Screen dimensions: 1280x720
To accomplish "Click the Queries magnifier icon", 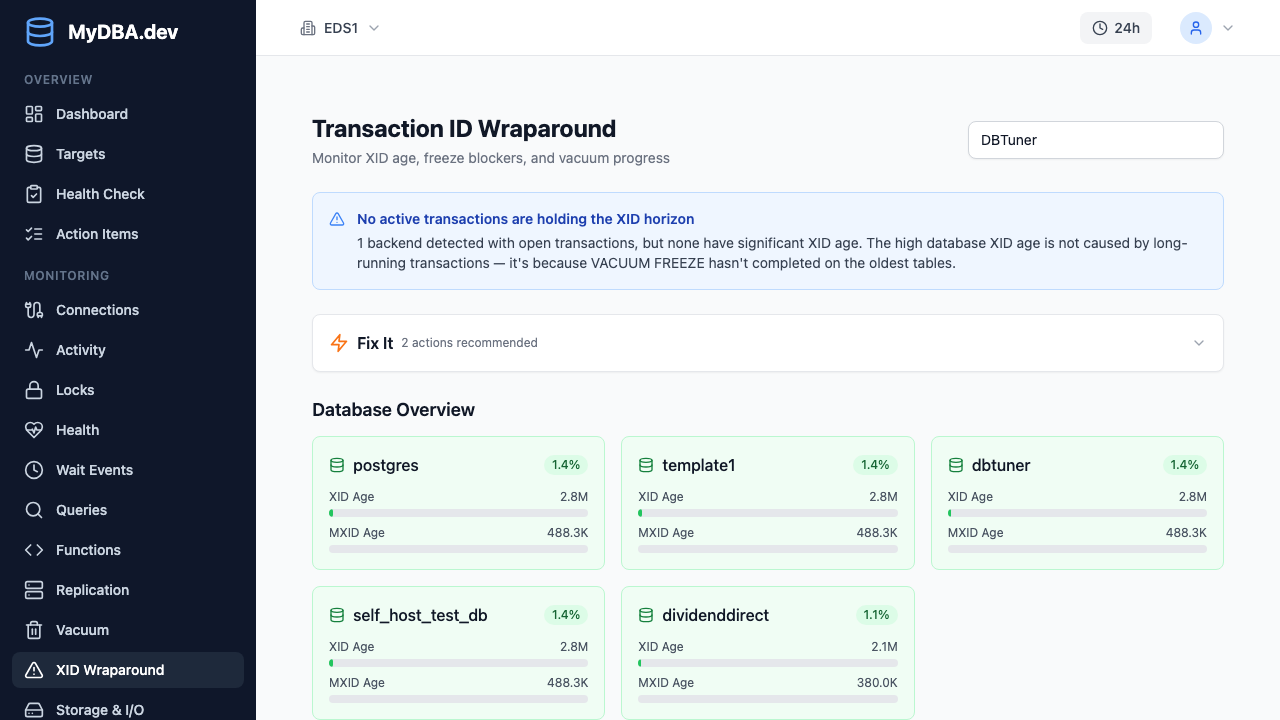I will (x=34, y=510).
